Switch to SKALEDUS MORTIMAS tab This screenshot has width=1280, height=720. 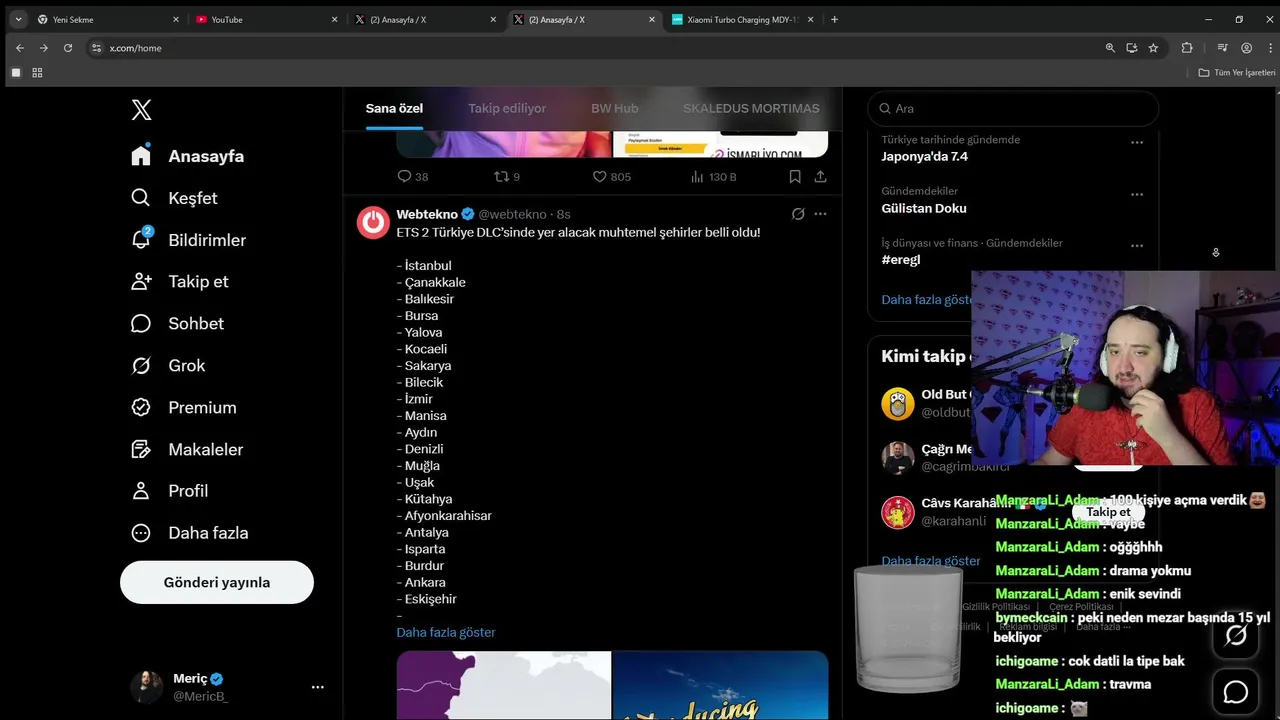point(751,108)
